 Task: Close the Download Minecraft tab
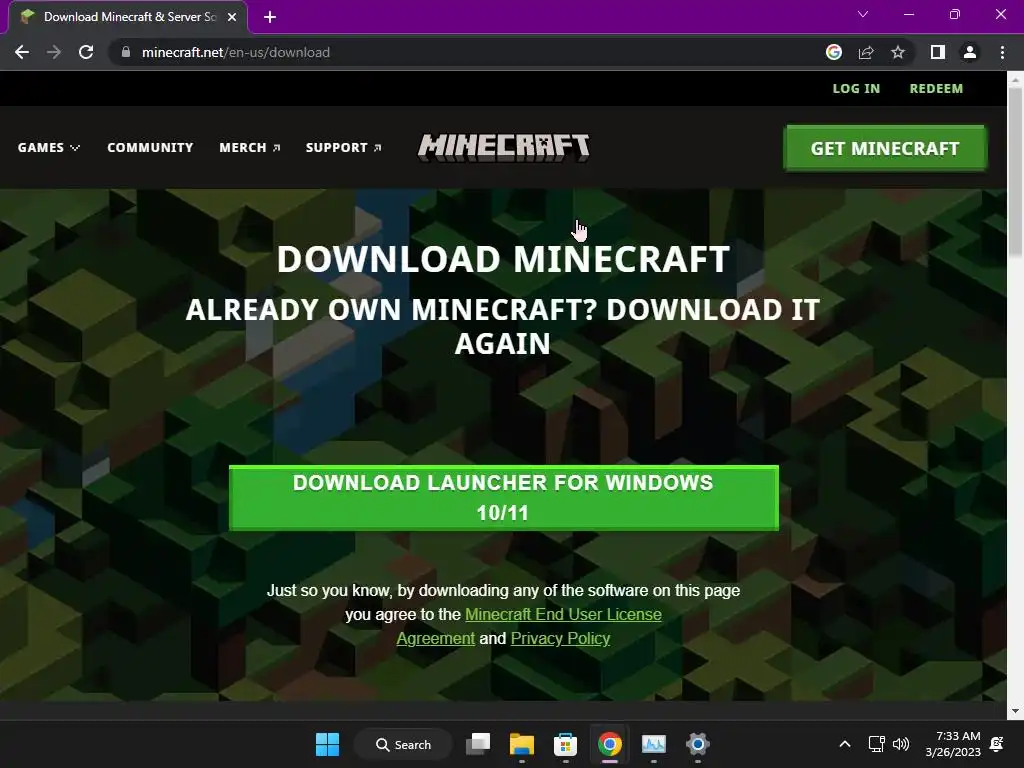(x=232, y=17)
